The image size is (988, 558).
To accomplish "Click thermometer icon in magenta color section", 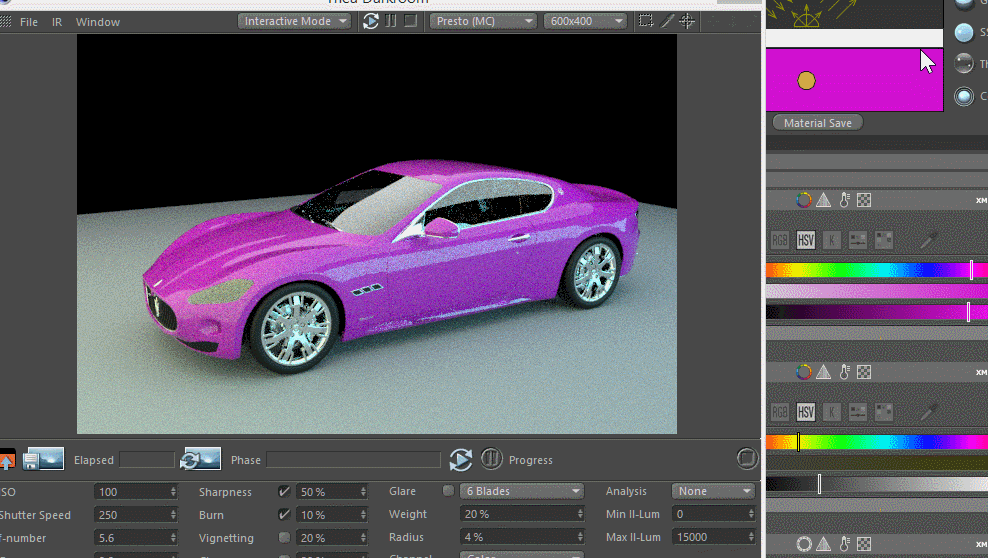I will [x=844, y=200].
